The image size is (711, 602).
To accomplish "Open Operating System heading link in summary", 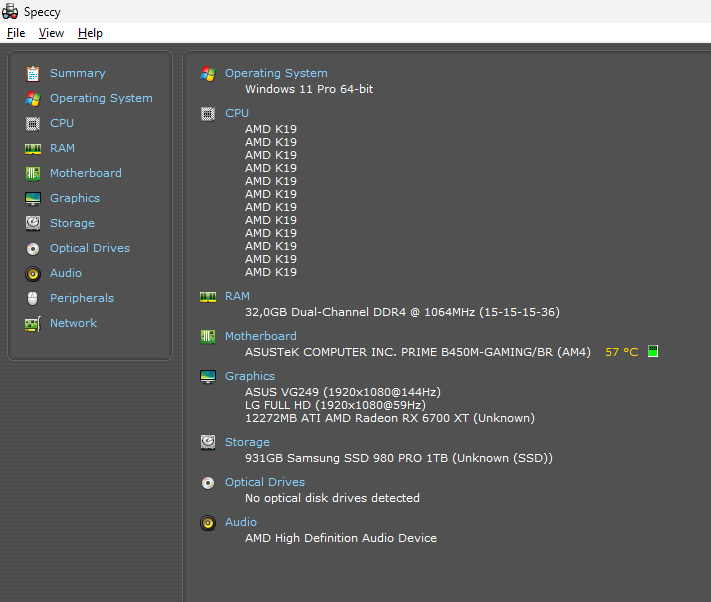I will (276, 73).
